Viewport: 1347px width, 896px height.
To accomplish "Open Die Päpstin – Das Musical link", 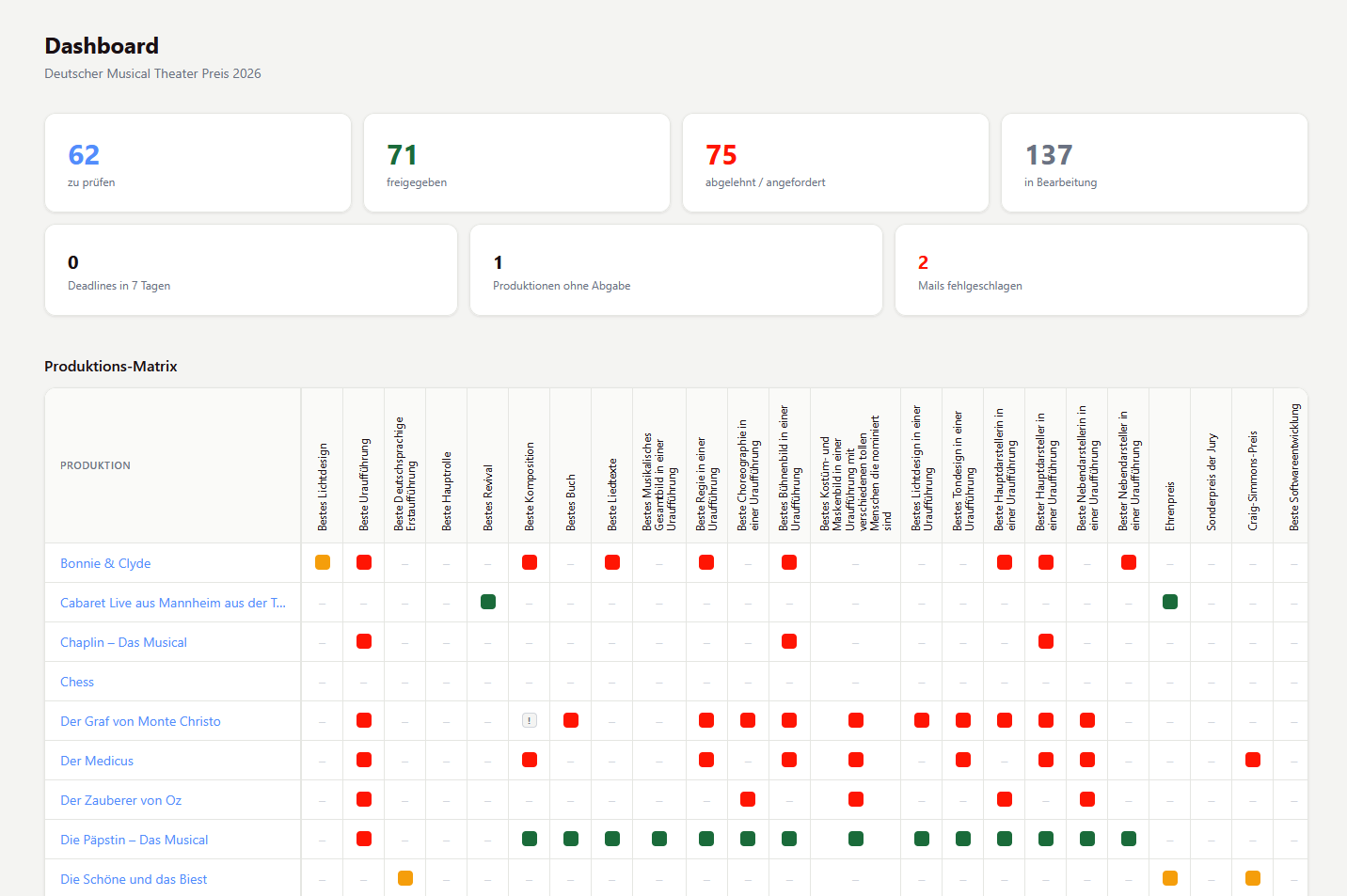I will coord(135,840).
